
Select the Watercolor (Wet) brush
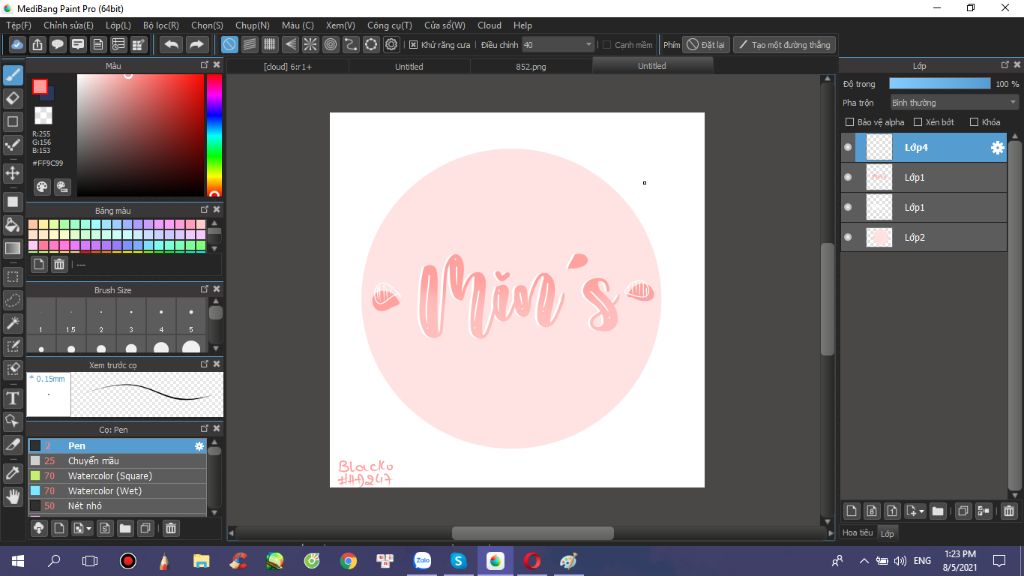point(104,491)
